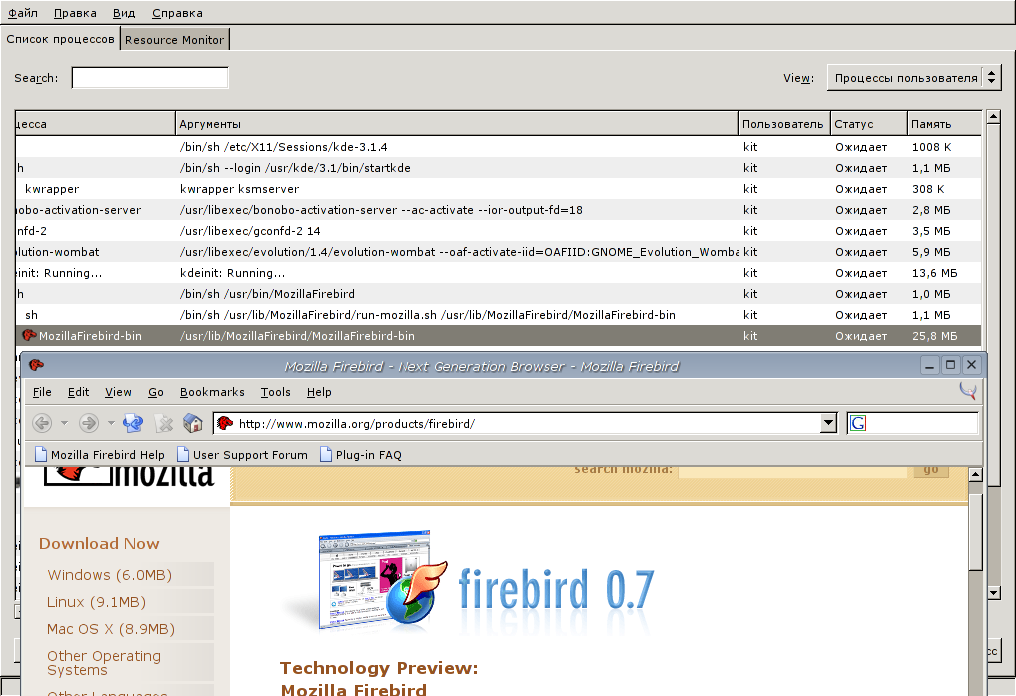The image size is (1016, 696).
Task: Select the evolution-wombat process row
Action: tap(498, 252)
